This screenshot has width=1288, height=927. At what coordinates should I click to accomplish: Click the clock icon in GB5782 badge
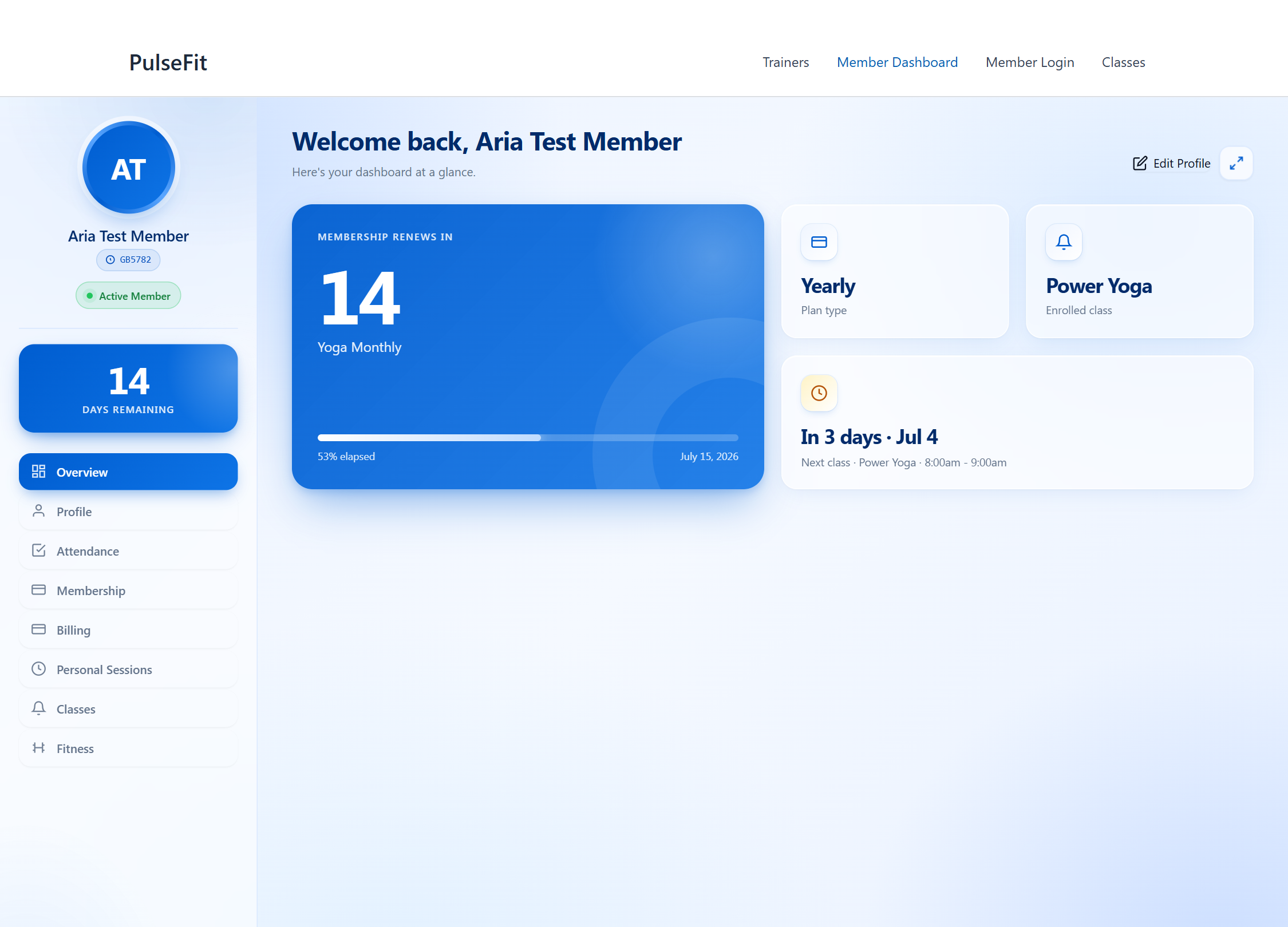point(110,260)
